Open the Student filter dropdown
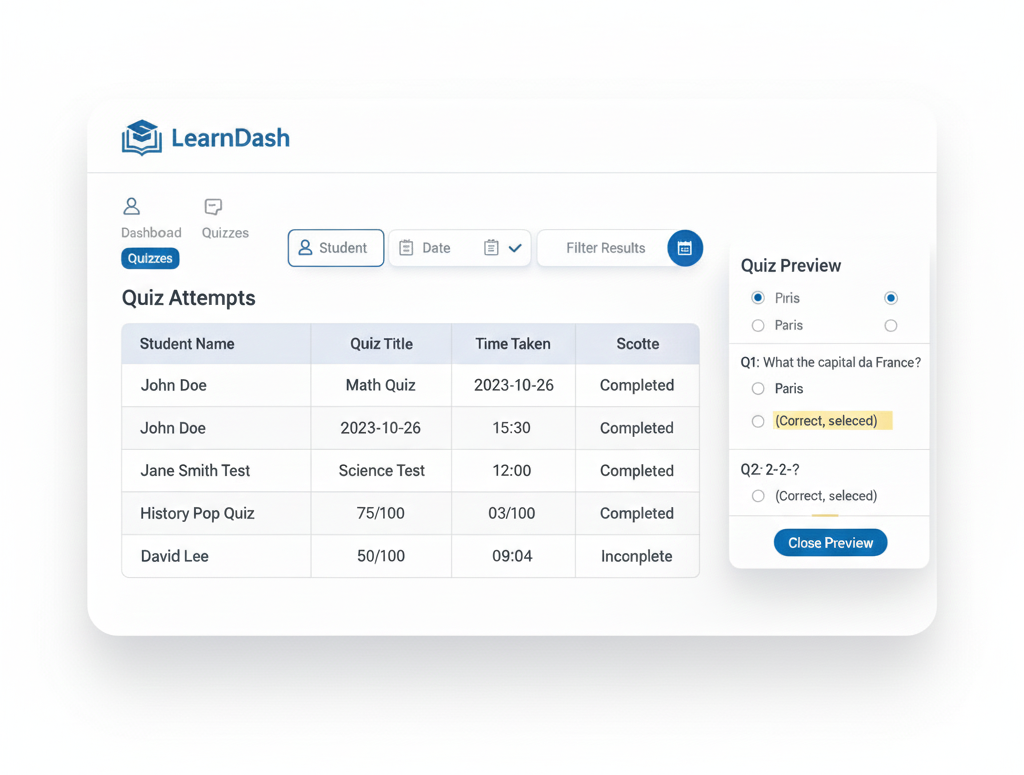Image resolution: width=1024 pixels, height=775 pixels. tap(336, 248)
